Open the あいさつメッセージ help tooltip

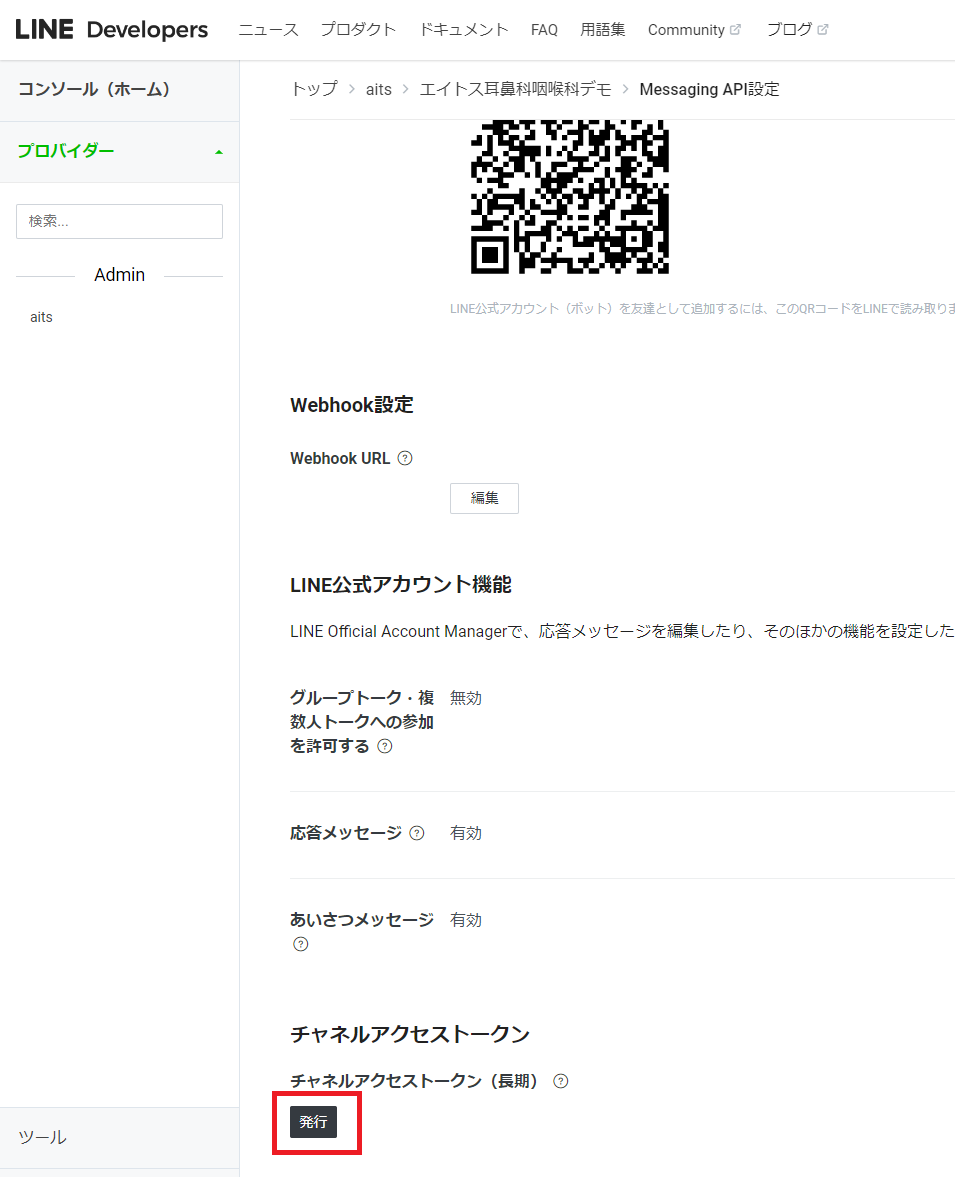point(300,944)
